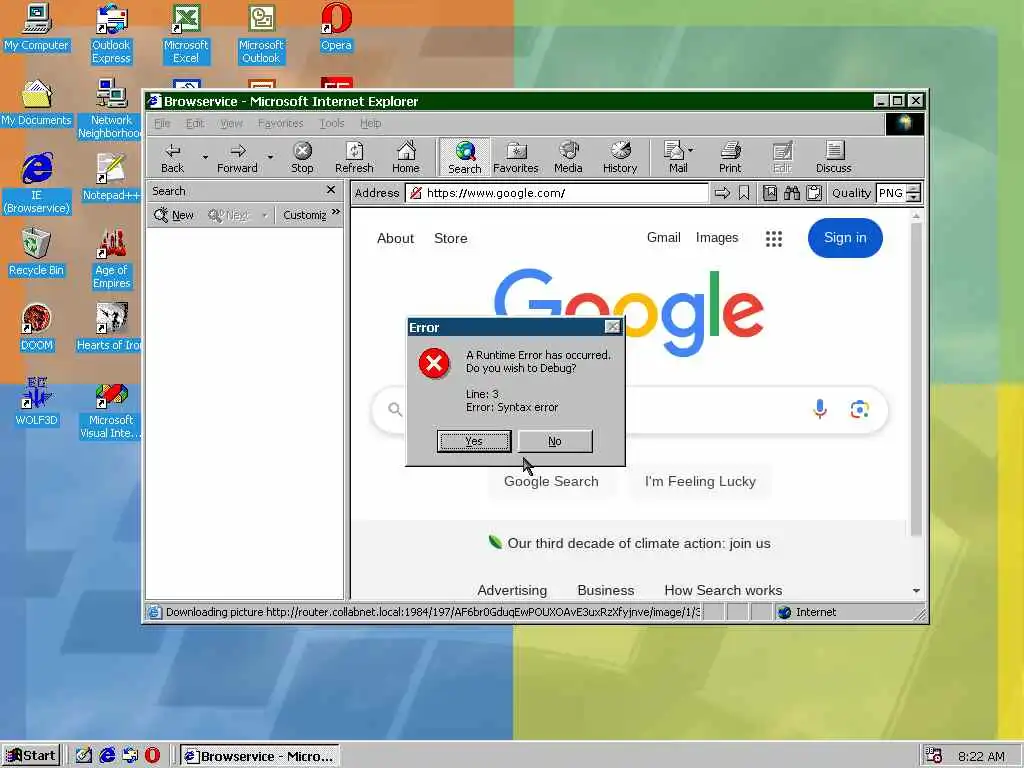The image size is (1024, 768).
Task: Open the History toolbar button
Action: coord(620,158)
